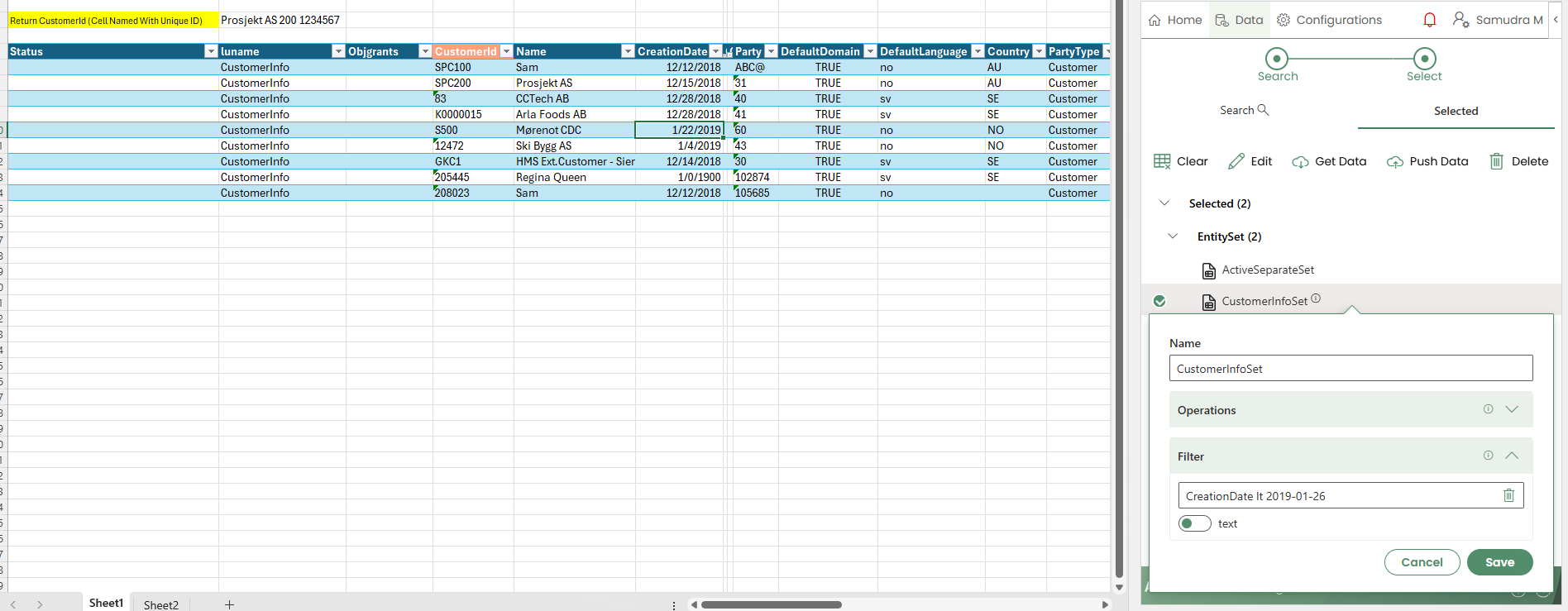This screenshot has width=1568, height=611.
Task: Click the Clear table icon
Action: point(1162,161)
